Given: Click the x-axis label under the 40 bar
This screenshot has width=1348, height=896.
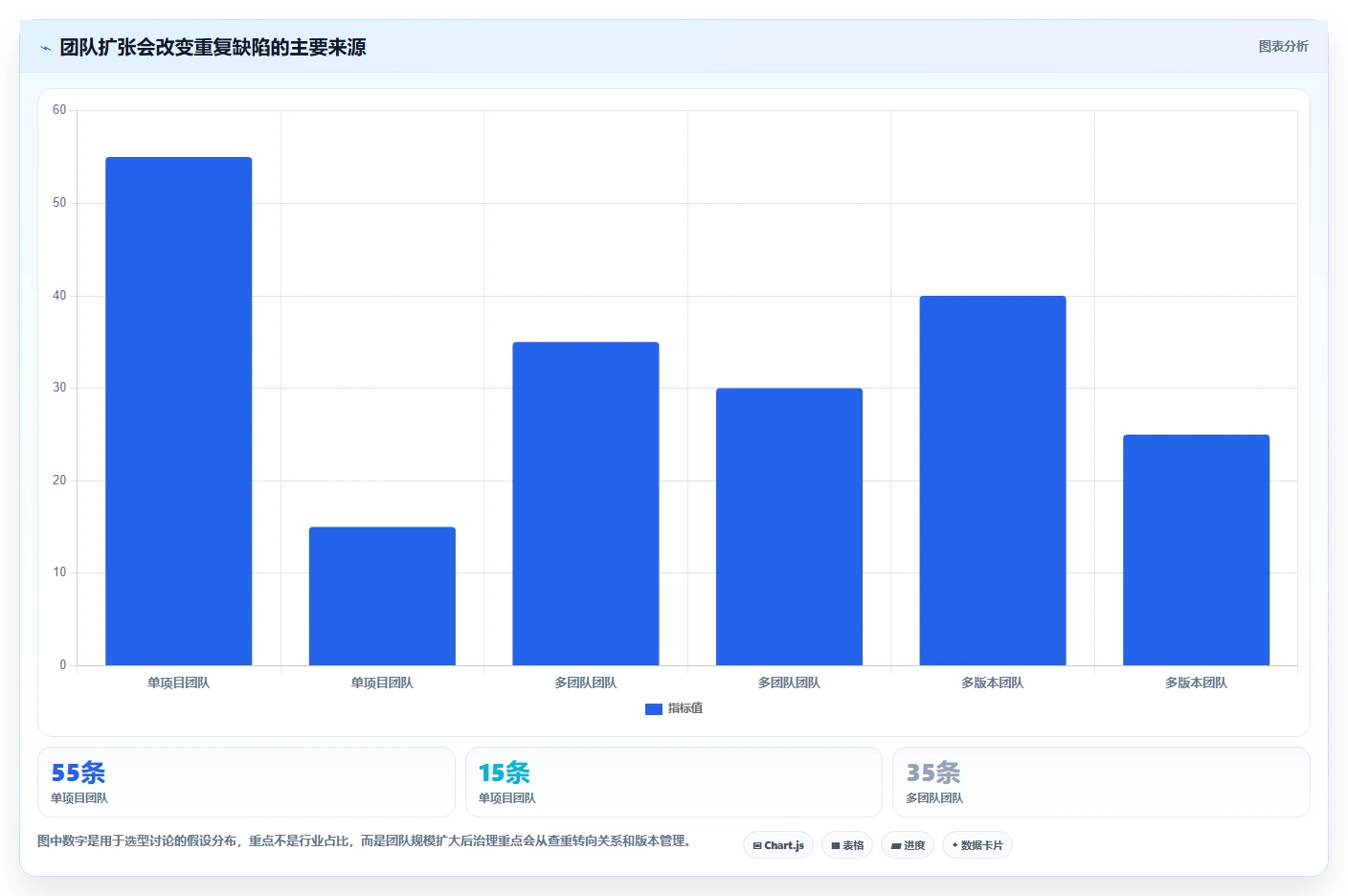Looking at the screenshot, I should (x=993, y=683).
